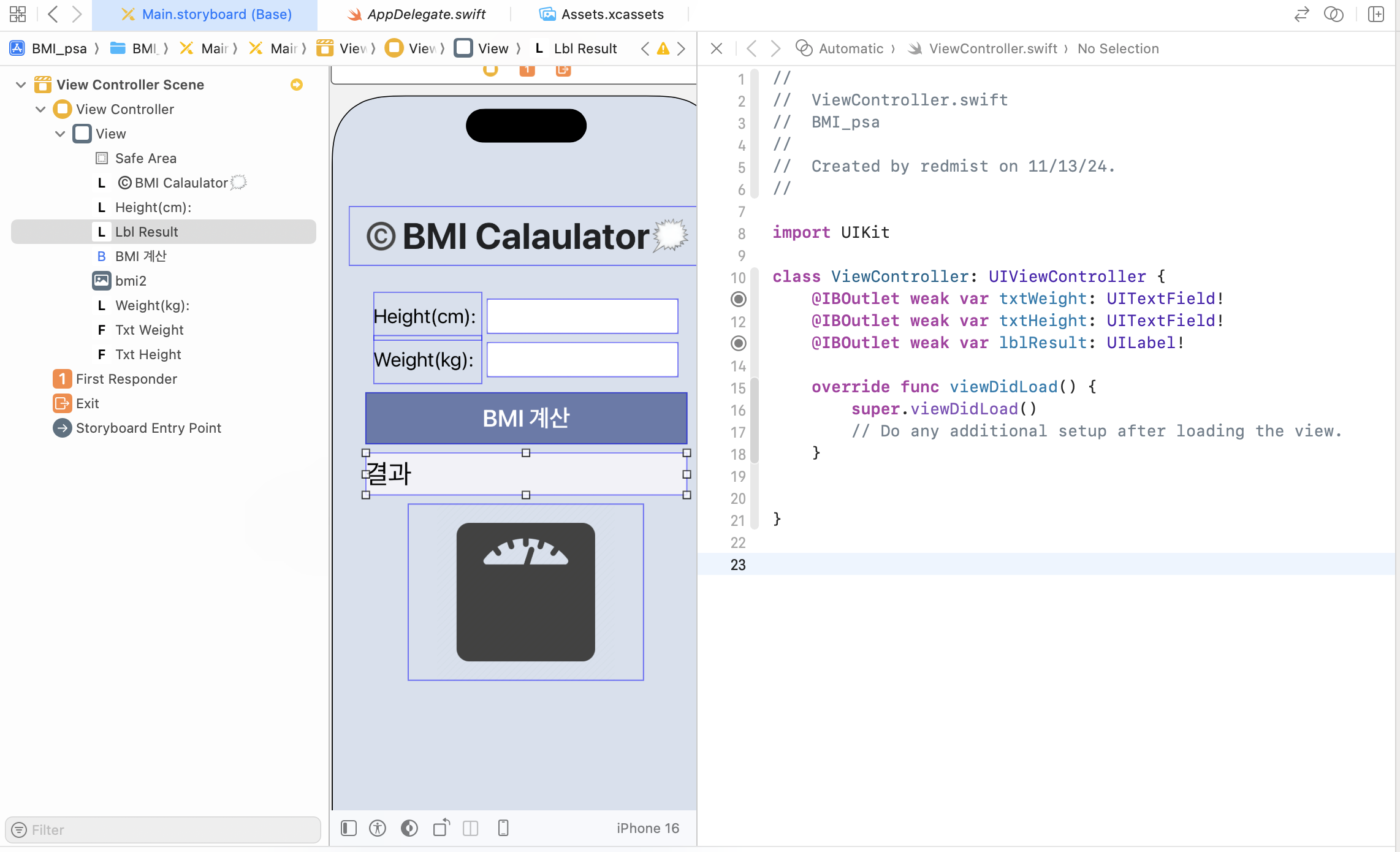Switch to the AppDelegate.swift tab

tap(417, 14)
